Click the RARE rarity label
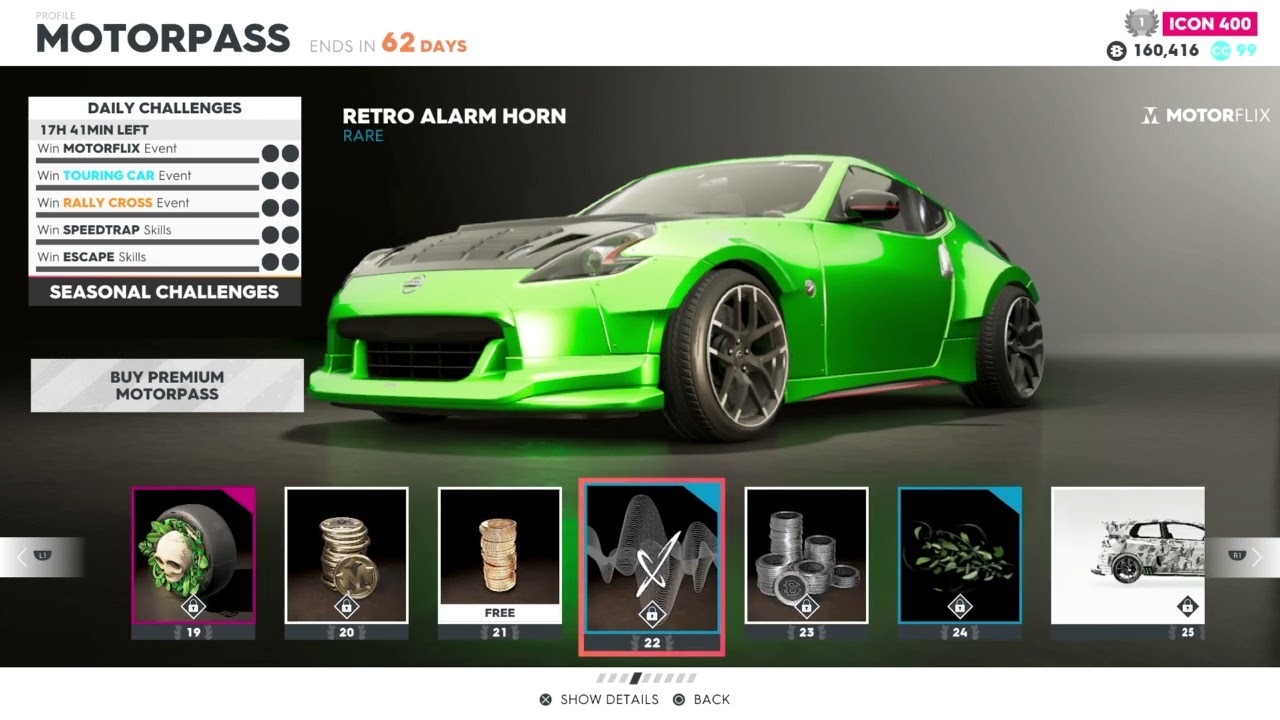This screenshot has height=720, width=1280. 363,136
